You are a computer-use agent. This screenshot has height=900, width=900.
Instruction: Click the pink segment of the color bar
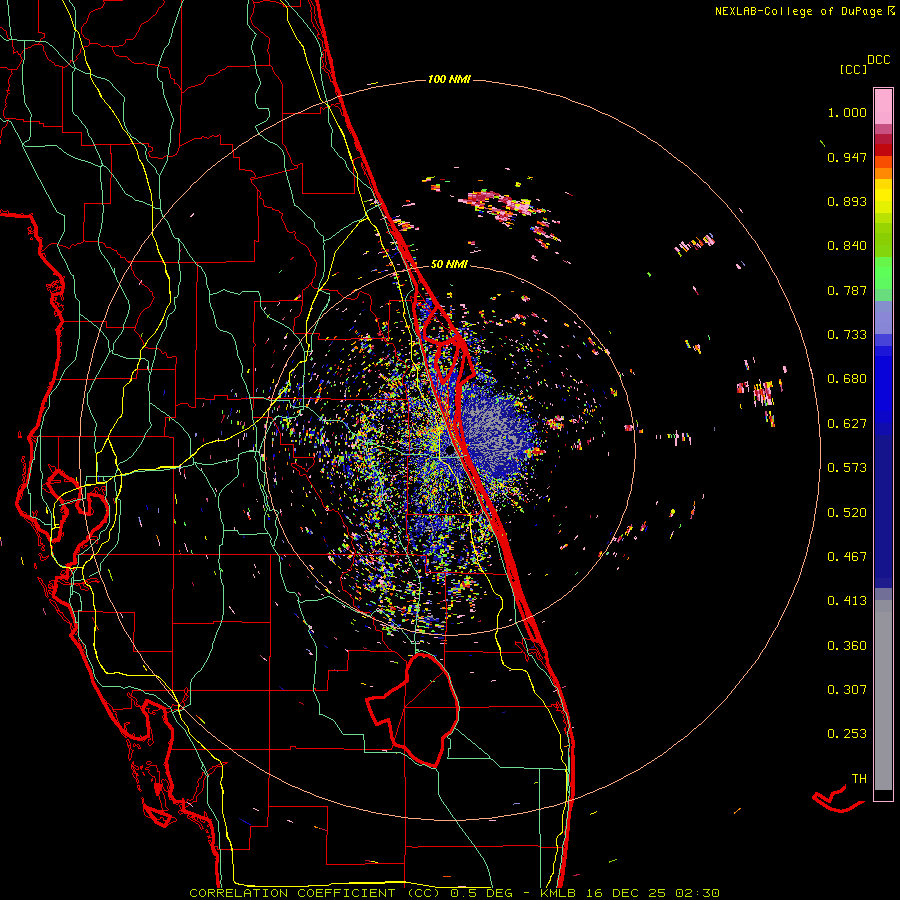coord(883,106)
